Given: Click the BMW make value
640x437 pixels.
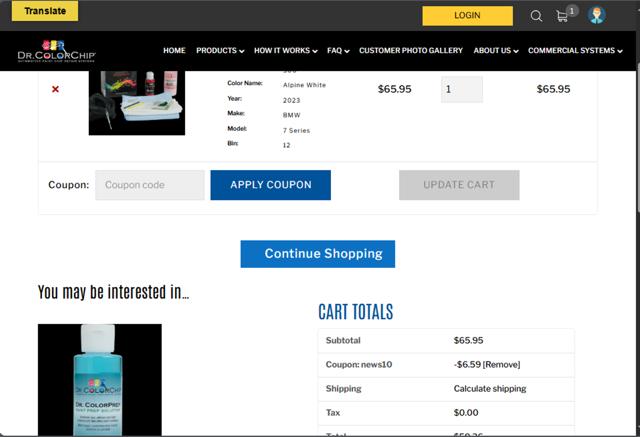Looking at the screenshot, I should (291, 115).
